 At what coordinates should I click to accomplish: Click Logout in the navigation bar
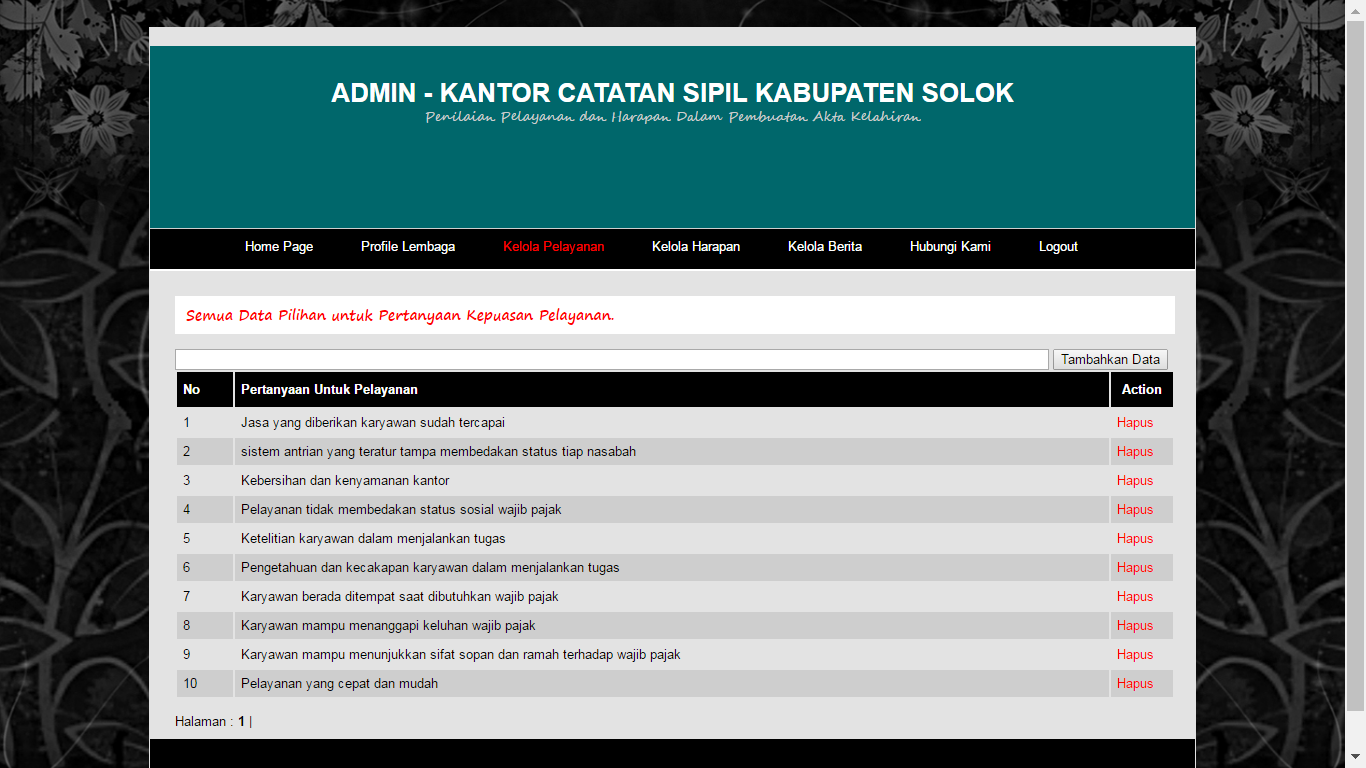[1058, 247]
